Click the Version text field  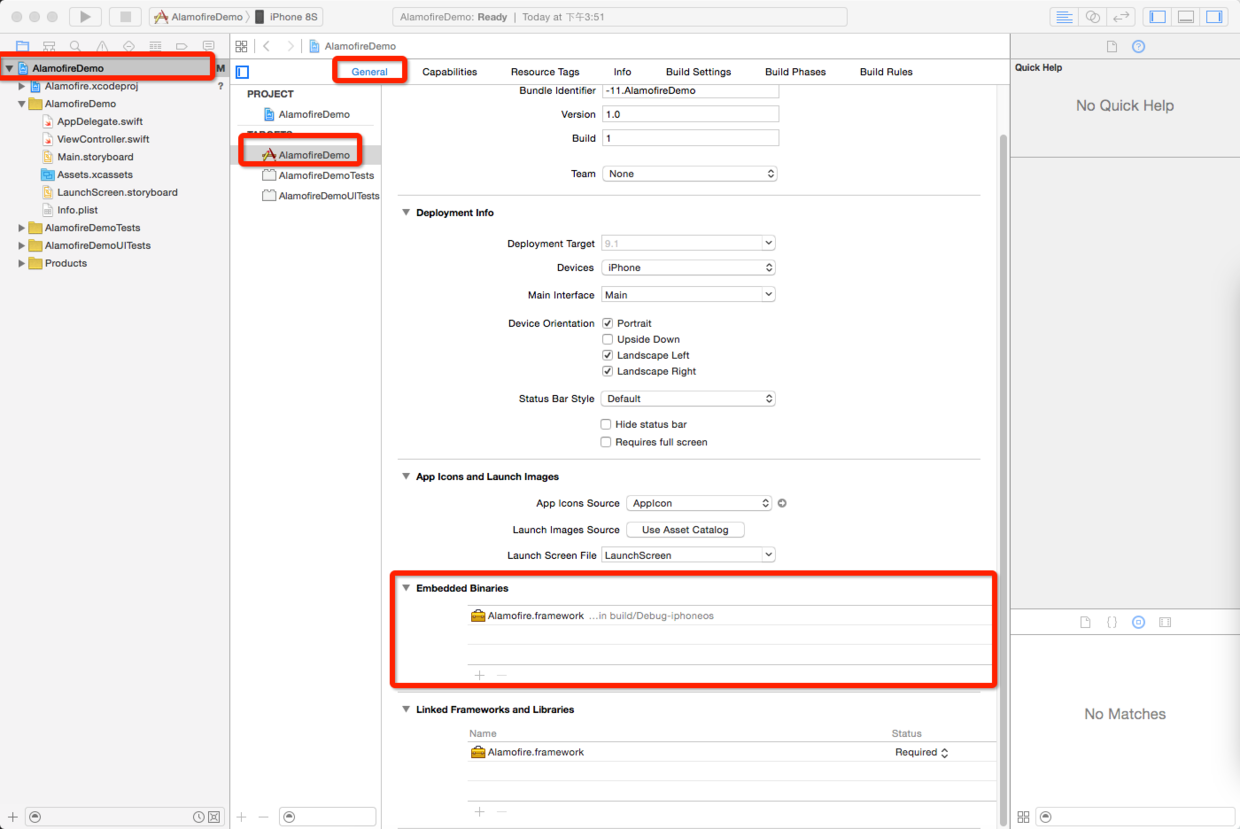(690, 114)
